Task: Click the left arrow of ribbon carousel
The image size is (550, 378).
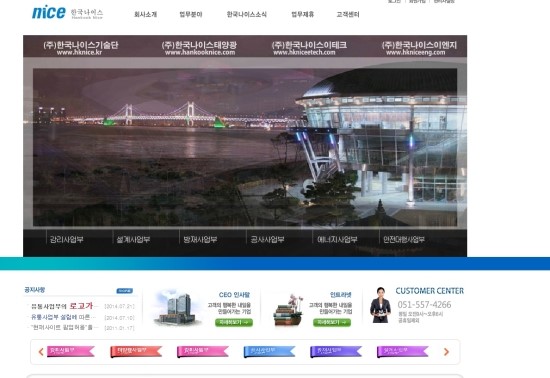Action: click(x=41, y=352)
